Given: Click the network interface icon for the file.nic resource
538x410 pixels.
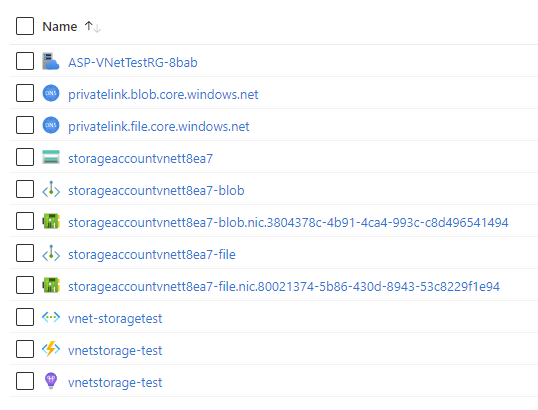Looking at the screenshot, I should [x=51, y=285].
